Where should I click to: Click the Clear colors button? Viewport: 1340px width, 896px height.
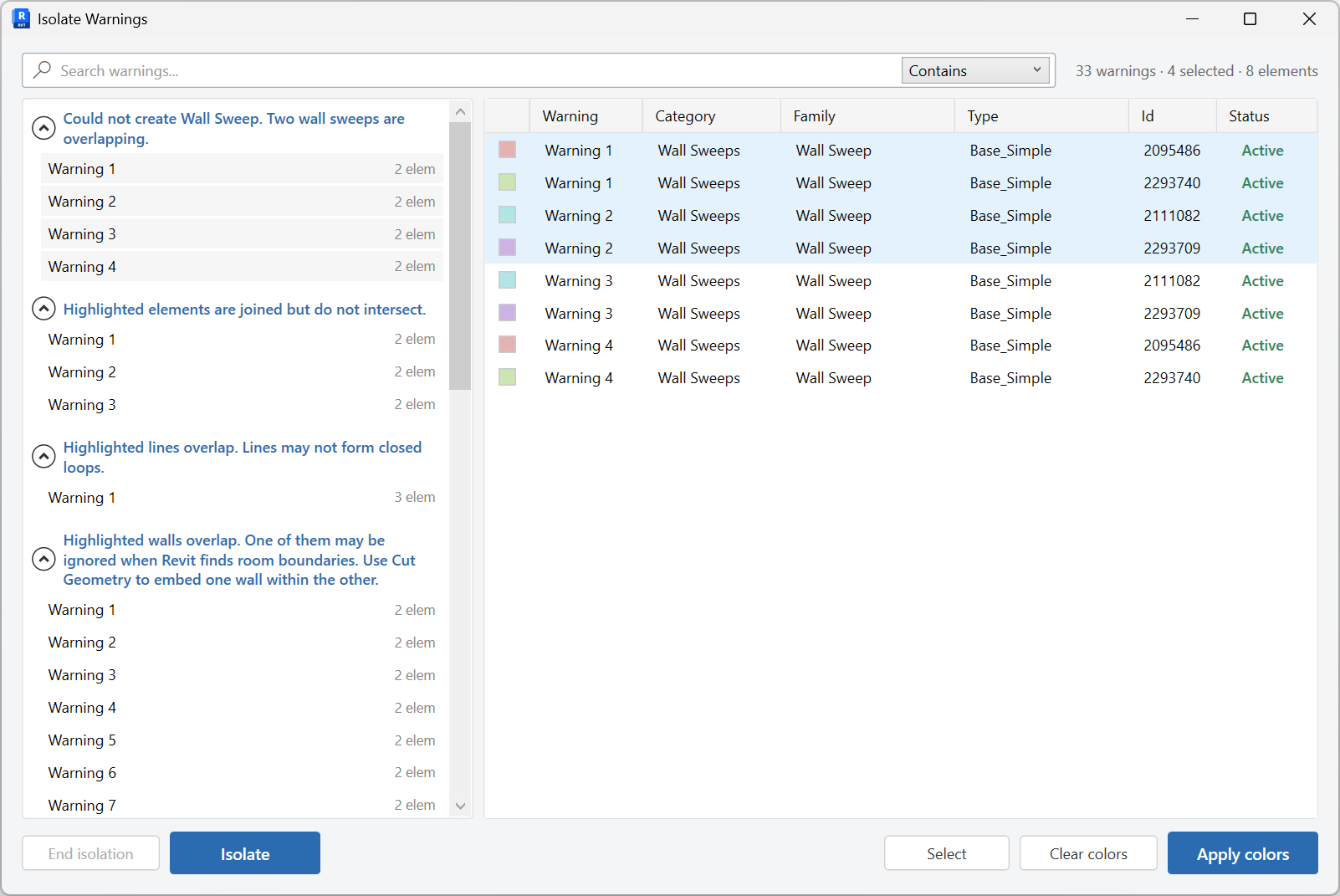[x=1088, y=853]
